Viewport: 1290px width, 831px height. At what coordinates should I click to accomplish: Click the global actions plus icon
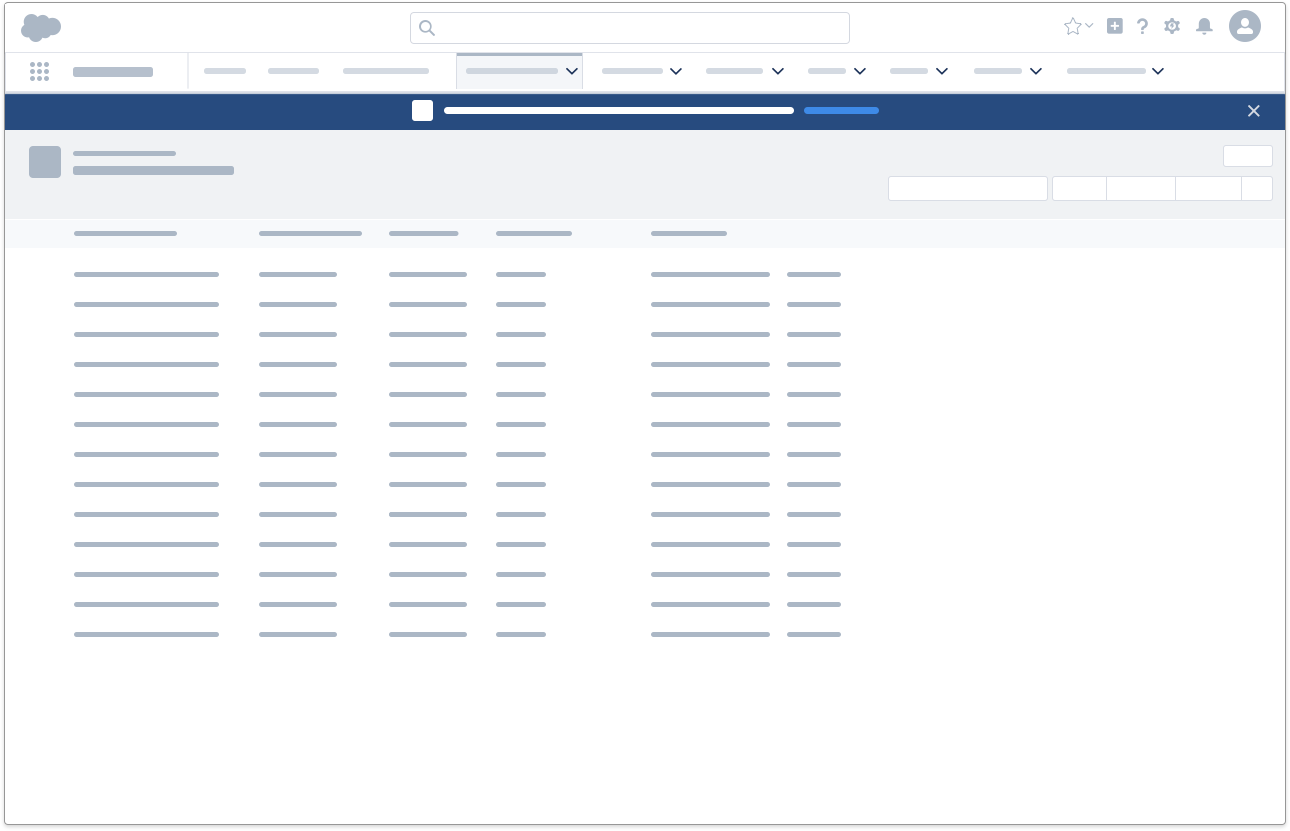tap(1115, 26)
